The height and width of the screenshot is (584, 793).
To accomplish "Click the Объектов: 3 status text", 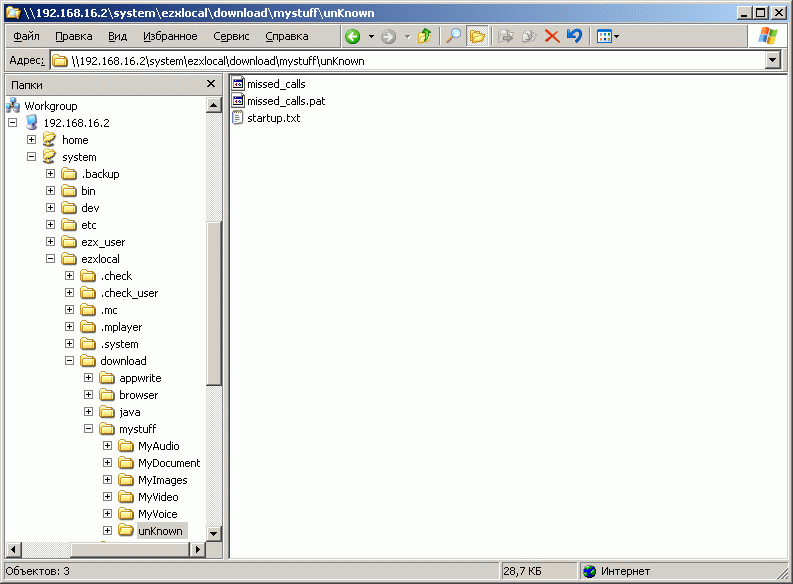I will coord(37,571).
